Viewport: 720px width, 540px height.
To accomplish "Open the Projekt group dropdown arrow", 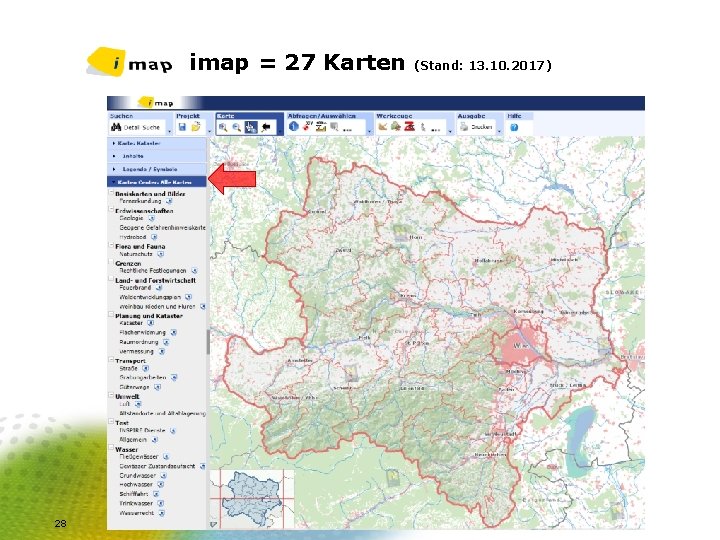I will pos(210,132).
